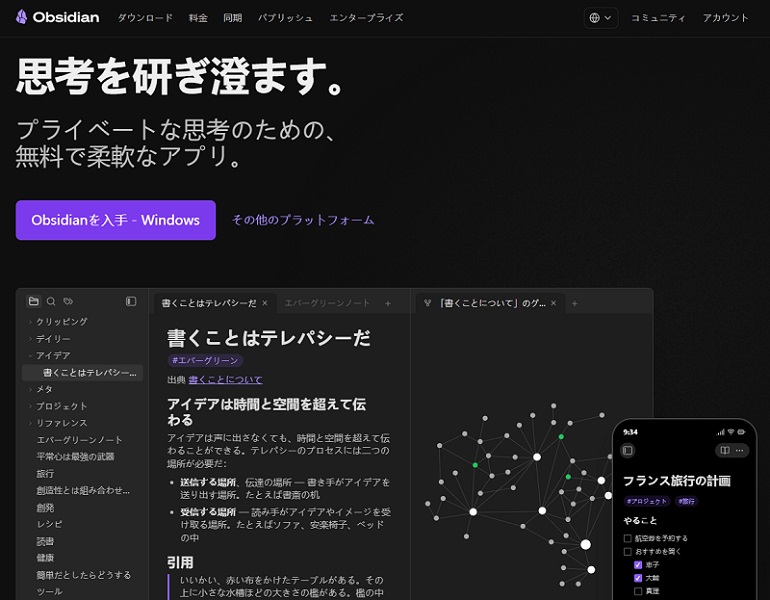Screen dimensions: 770x600
Task: Uncheck the 大蒜 checkbox
Action: [638, 578]
